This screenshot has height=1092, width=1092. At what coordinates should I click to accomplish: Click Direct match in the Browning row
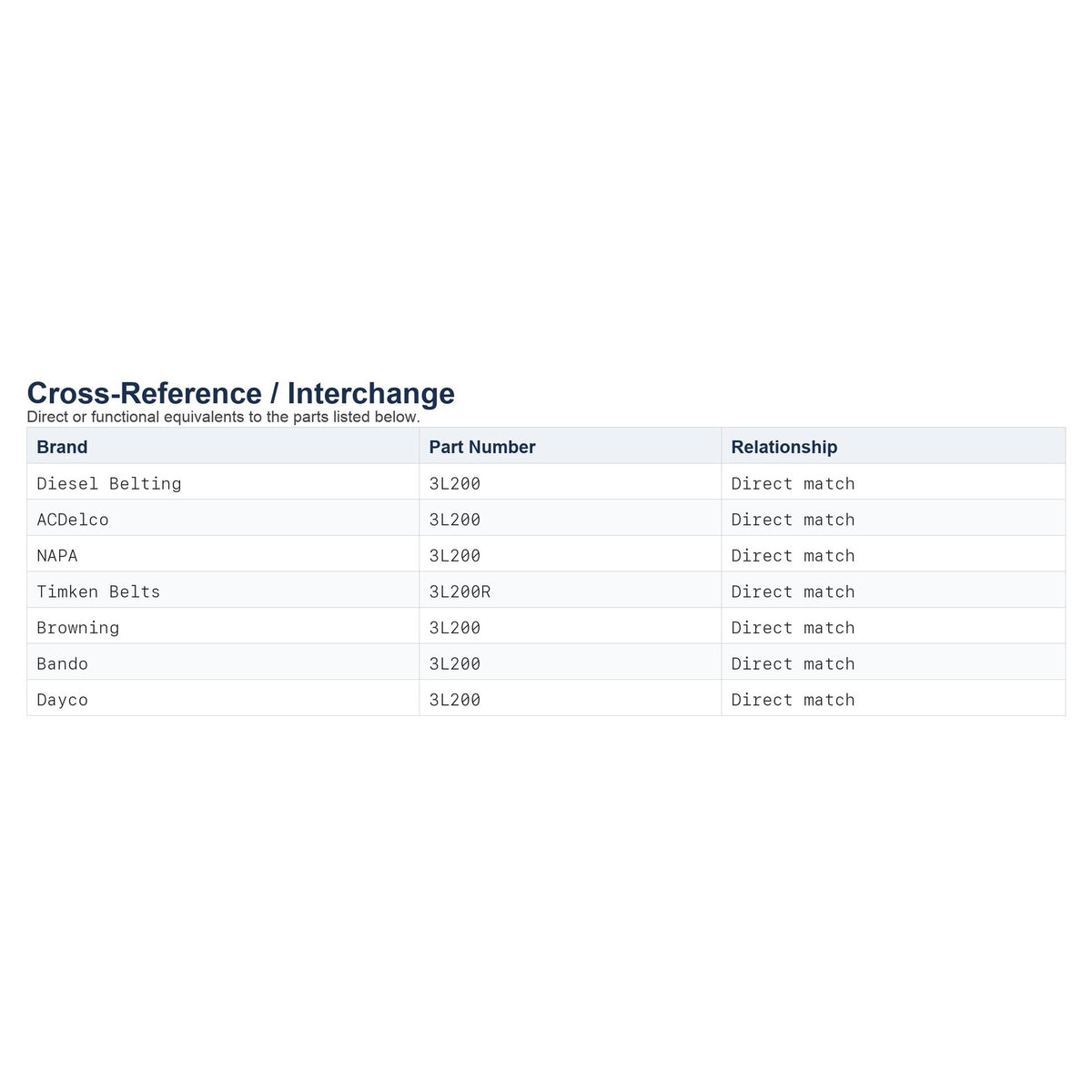(794, 628)
